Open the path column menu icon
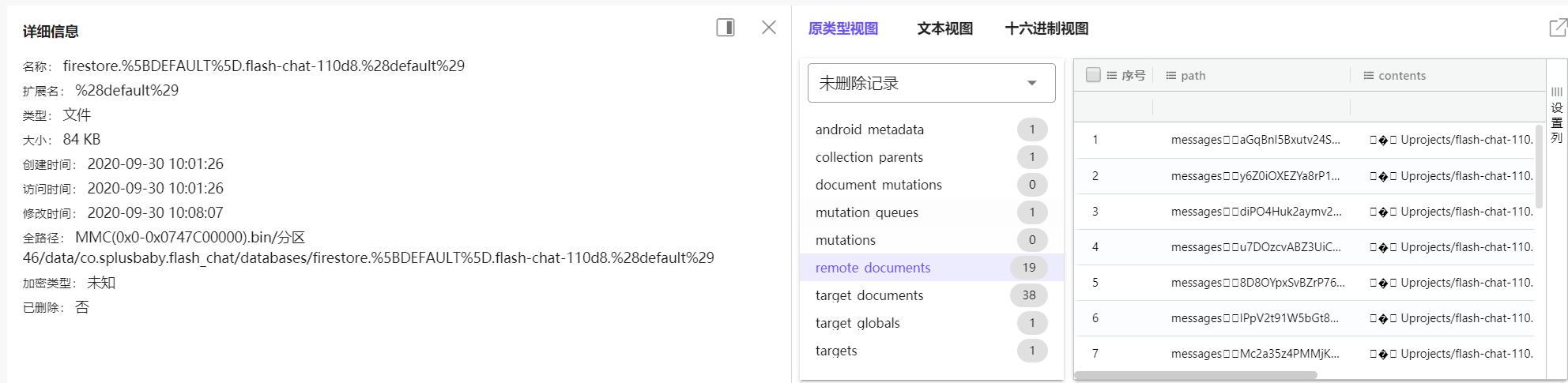This screenshot has height=383, width=1568. point(1170,76)
